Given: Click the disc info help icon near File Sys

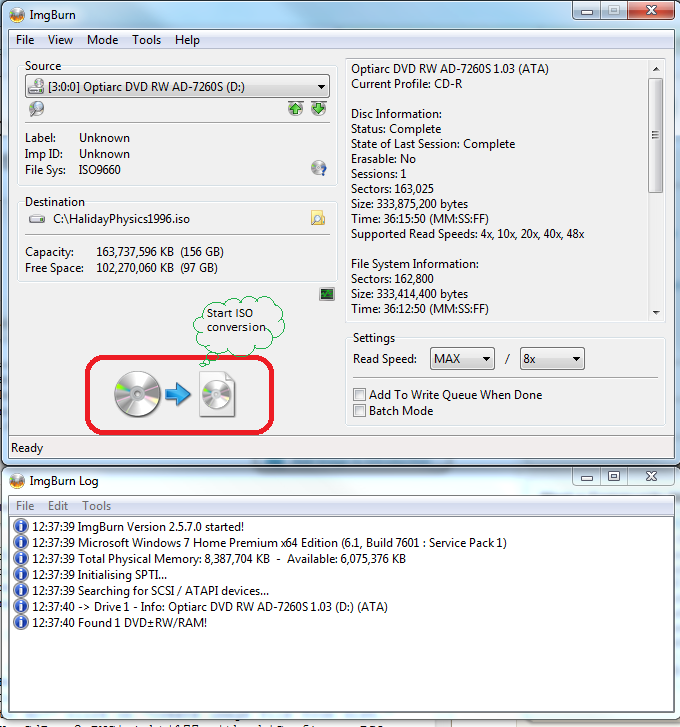Looking at the screenshot, I should (318, 168).
